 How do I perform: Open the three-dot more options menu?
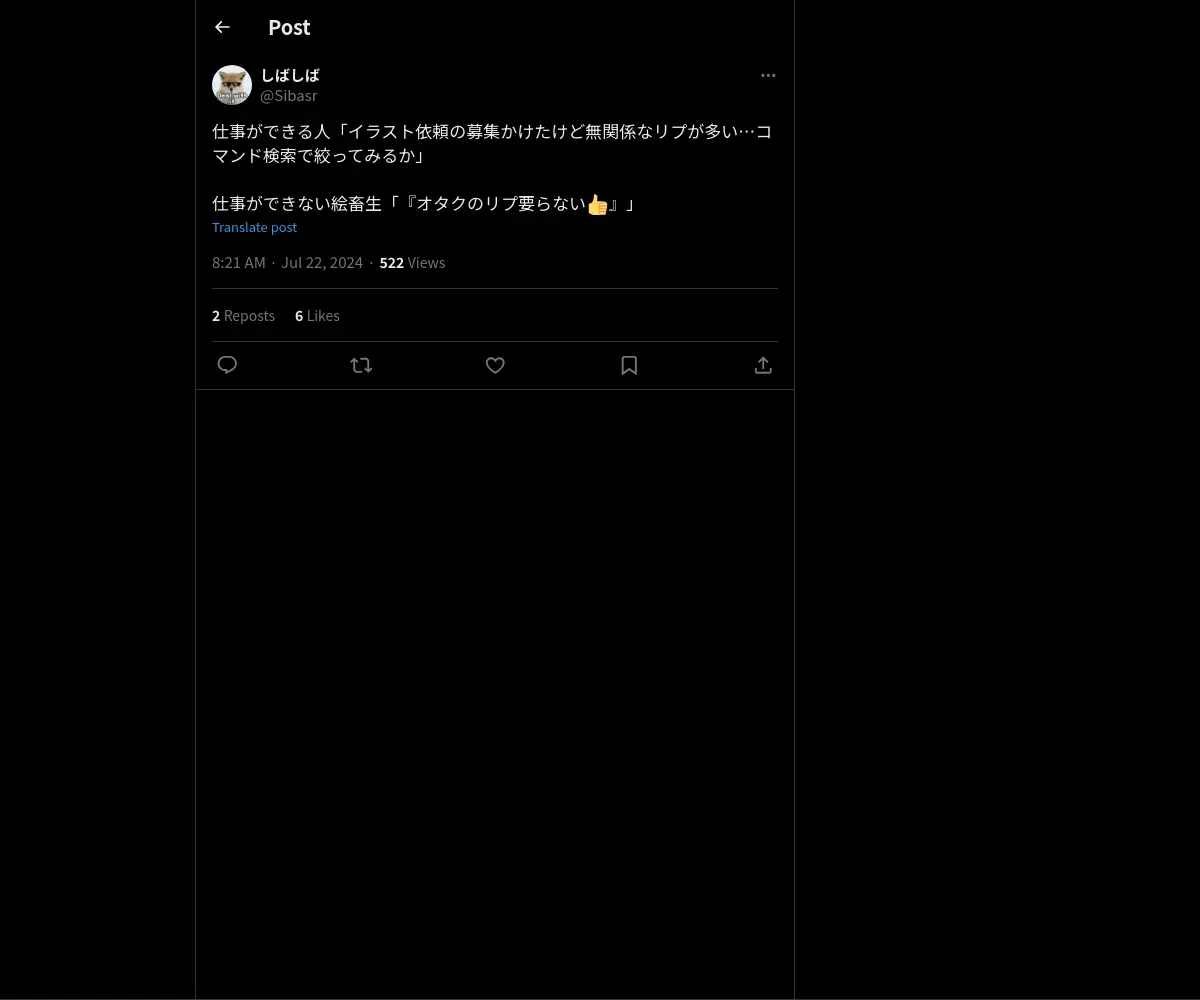click(x=768, y=75)
